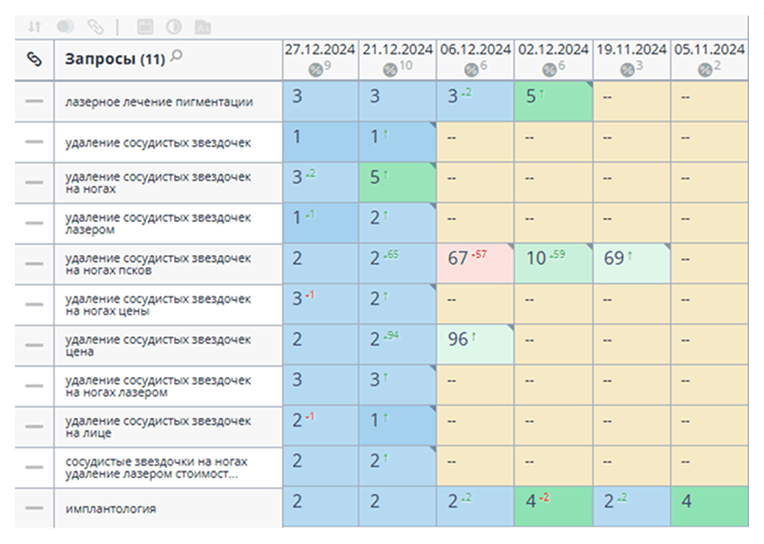Click position 2 for звездочек цена on 21.12.2024
This screenshot has height=544, width=764.
pyautogui.click(x=398, y=345)
